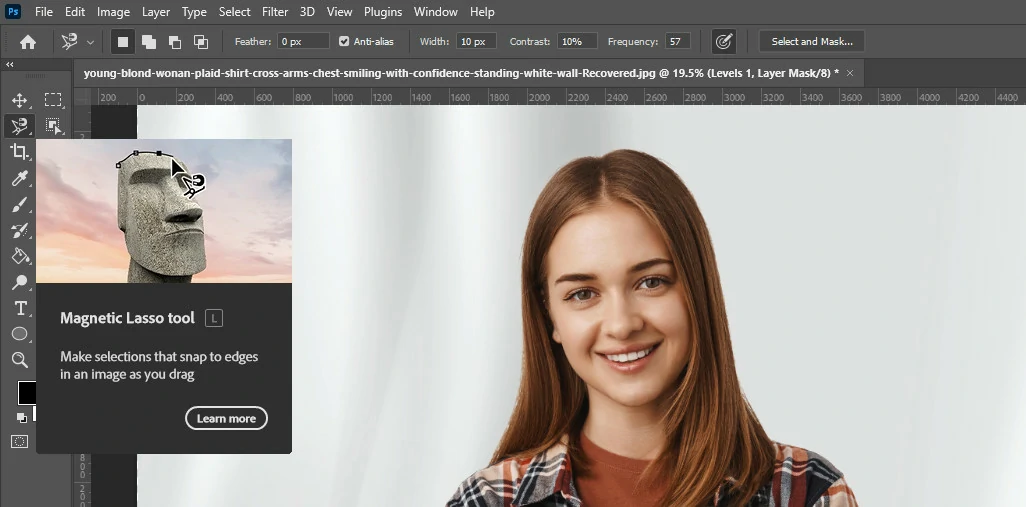
Task: Select the Eyedropper tool
Action: 20,178
